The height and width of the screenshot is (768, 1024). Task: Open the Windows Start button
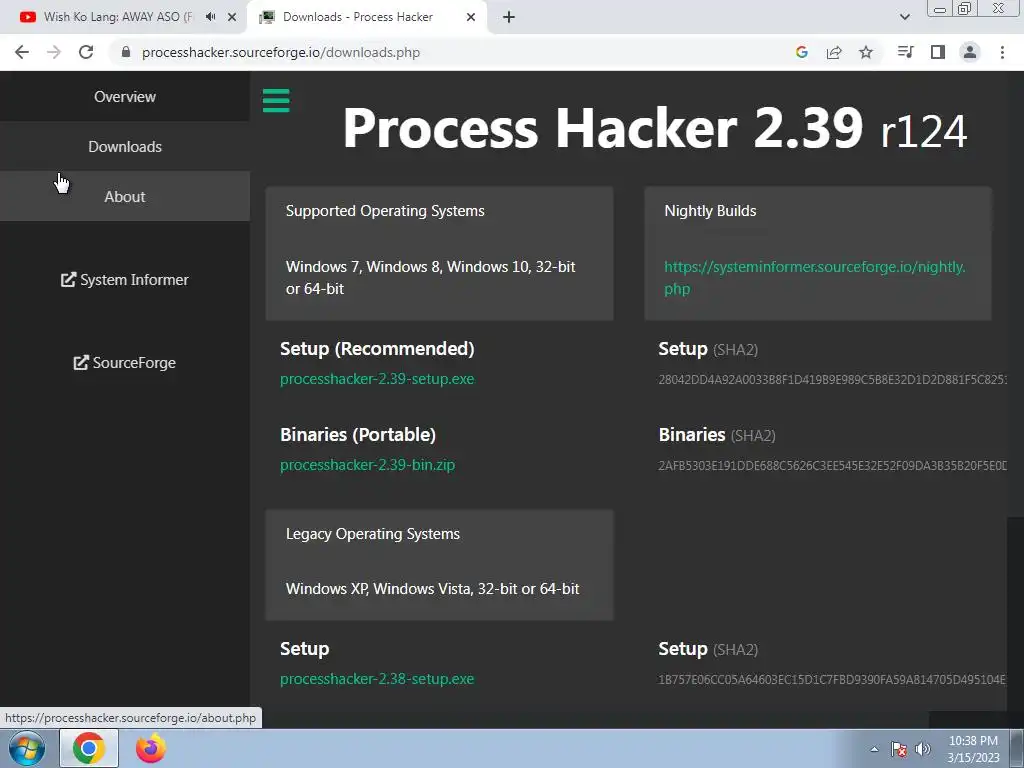27,748
